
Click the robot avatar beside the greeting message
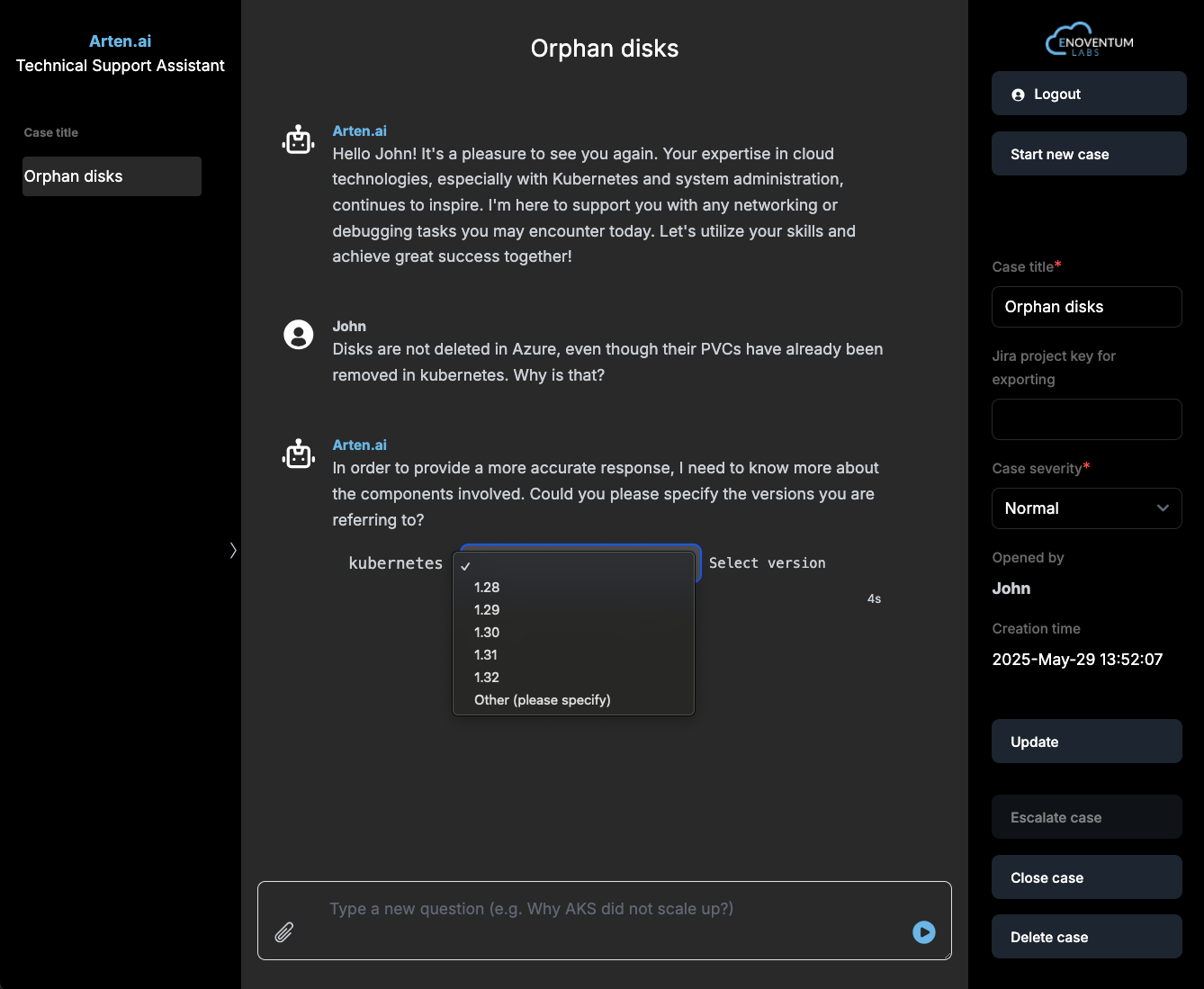299,139
